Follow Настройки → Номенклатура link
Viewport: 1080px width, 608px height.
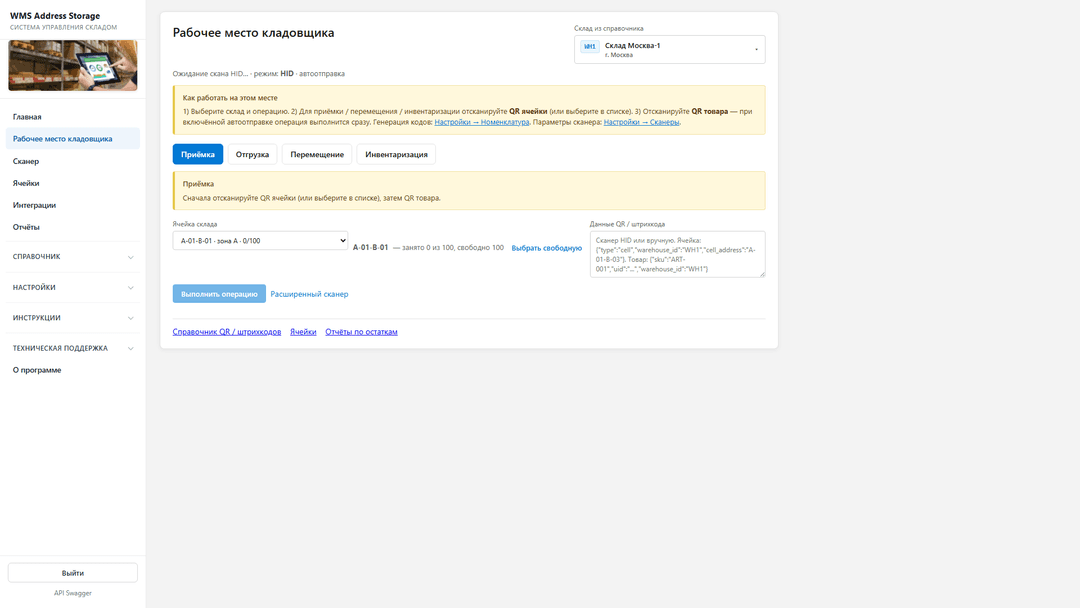481,122
